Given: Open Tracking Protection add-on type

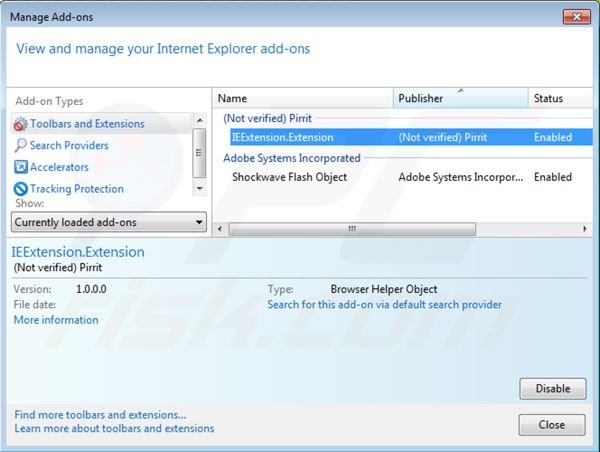Looking at the screenshot, I should click(77, 189).
